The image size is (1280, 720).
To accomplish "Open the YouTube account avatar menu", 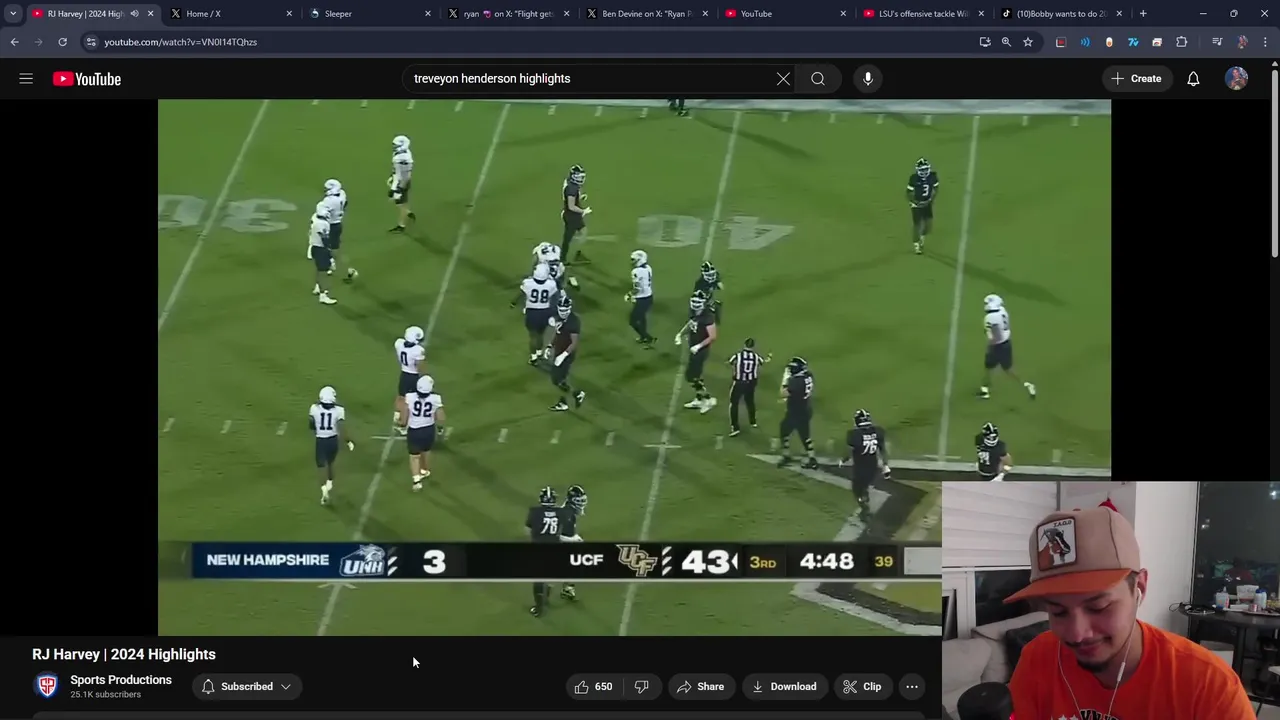I will pyautogui.click(x=1237, y=78).
